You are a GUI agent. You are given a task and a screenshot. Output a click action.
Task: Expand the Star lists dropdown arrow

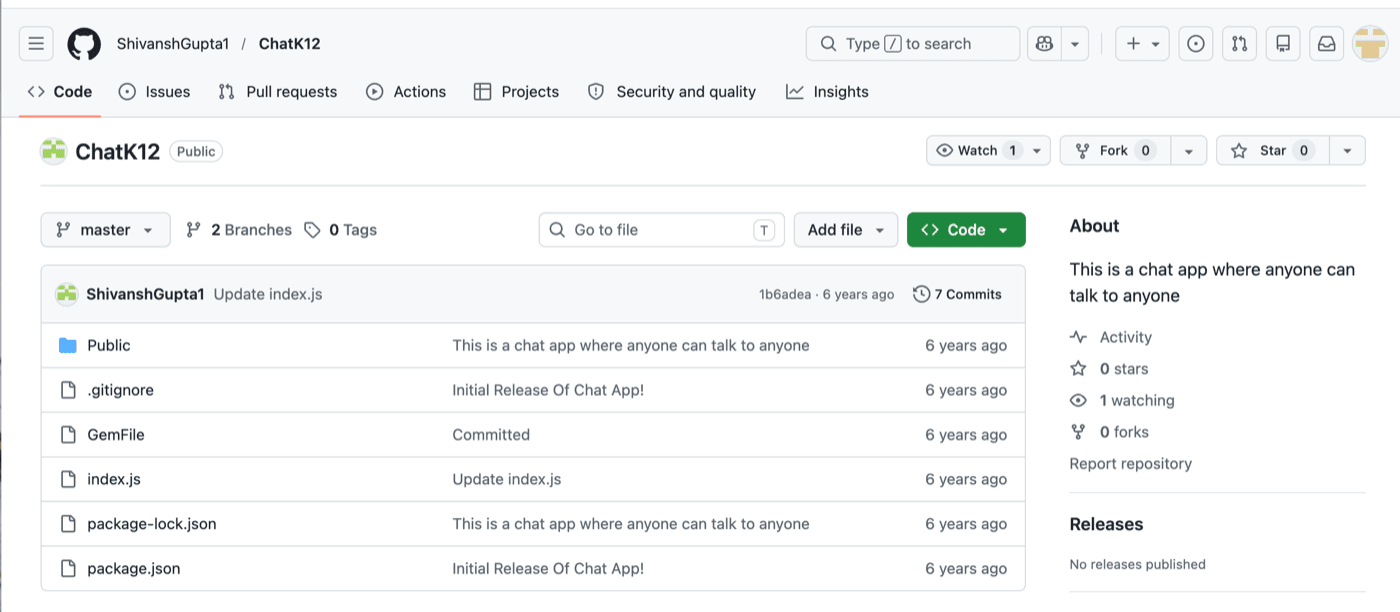[1347, 150]
